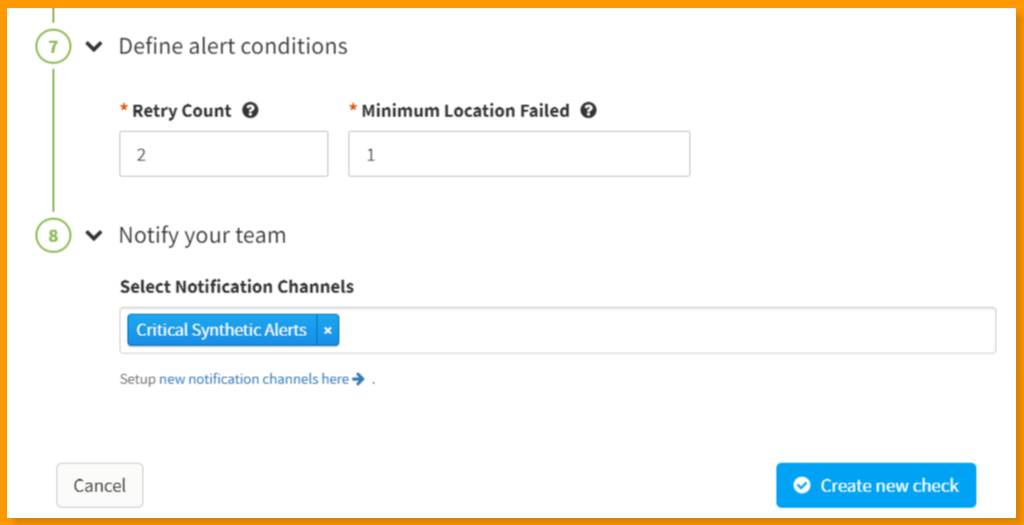The height and width of the screenshot is (525, 1024).
Task: Select the step 7 circle indicator
Action: [53, 46]
